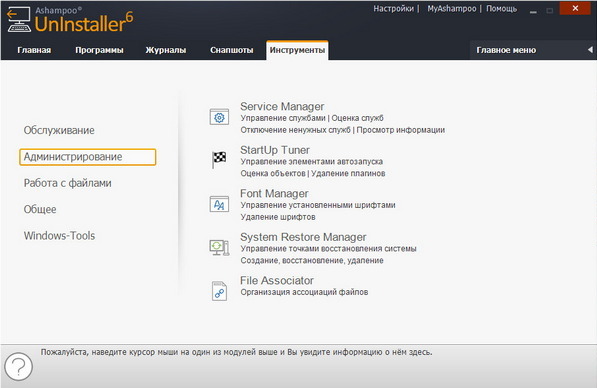Switch to the Журналы tab
597x388 pixels.
(166, 50)
